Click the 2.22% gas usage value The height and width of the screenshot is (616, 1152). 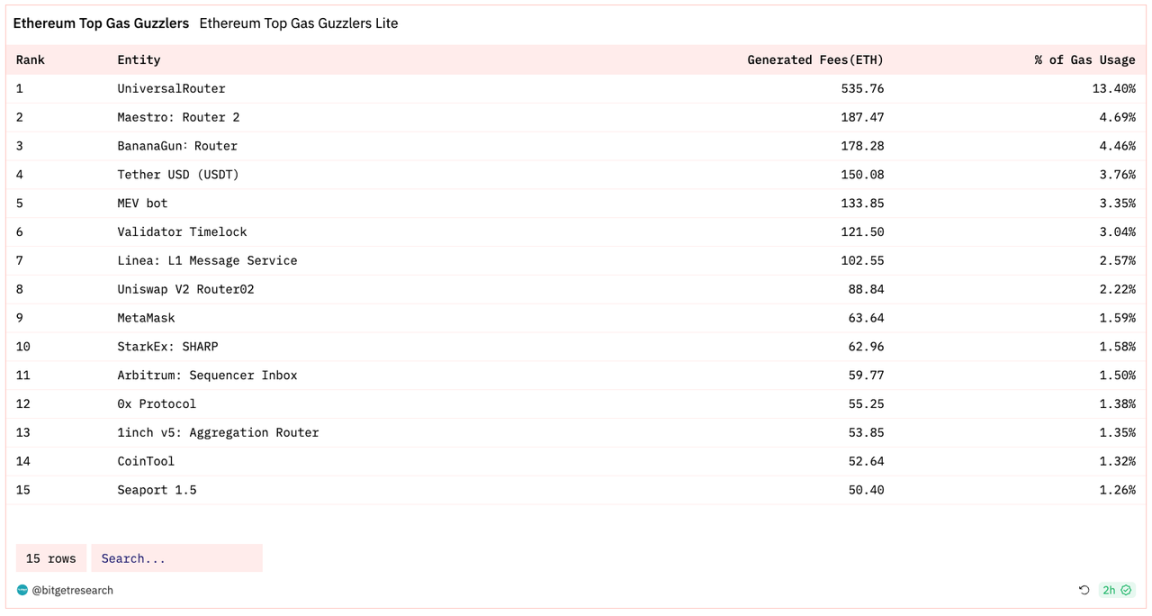1117,289
